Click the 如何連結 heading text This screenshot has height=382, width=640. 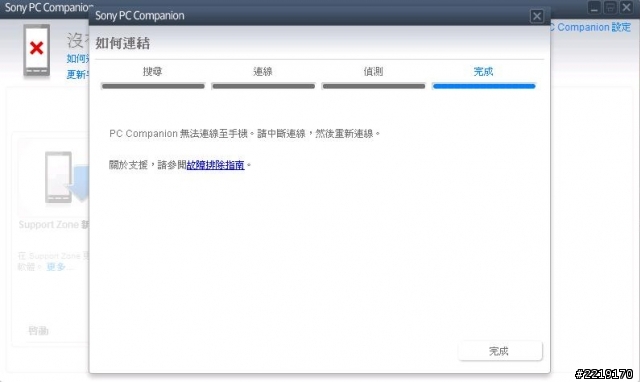[x=122, y=43]
